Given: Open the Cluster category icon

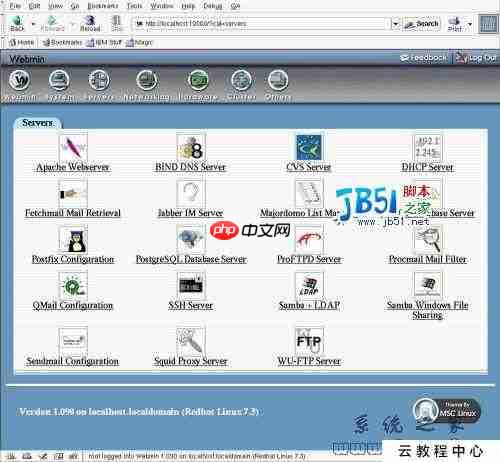Looking at the screenshot, I should tap(241, 80).
